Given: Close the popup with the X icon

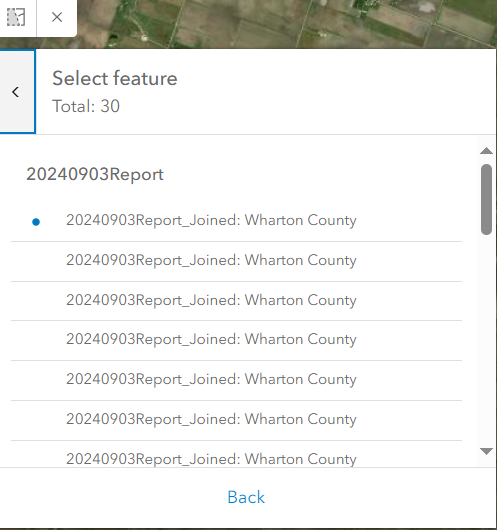Looking at the screenshot, I should click(57, 17).
